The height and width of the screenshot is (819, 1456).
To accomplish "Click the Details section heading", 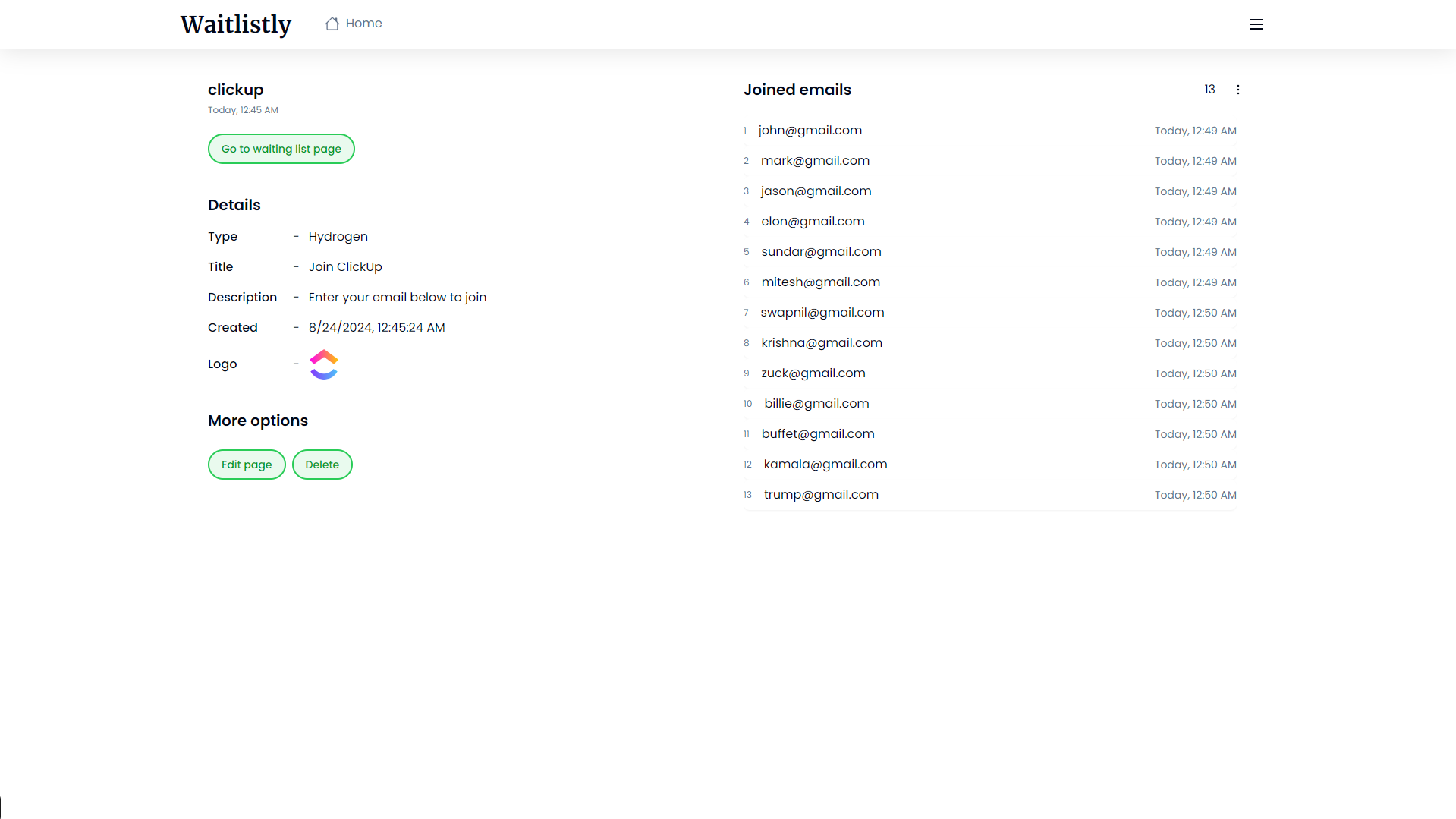I will pos(234,205).
